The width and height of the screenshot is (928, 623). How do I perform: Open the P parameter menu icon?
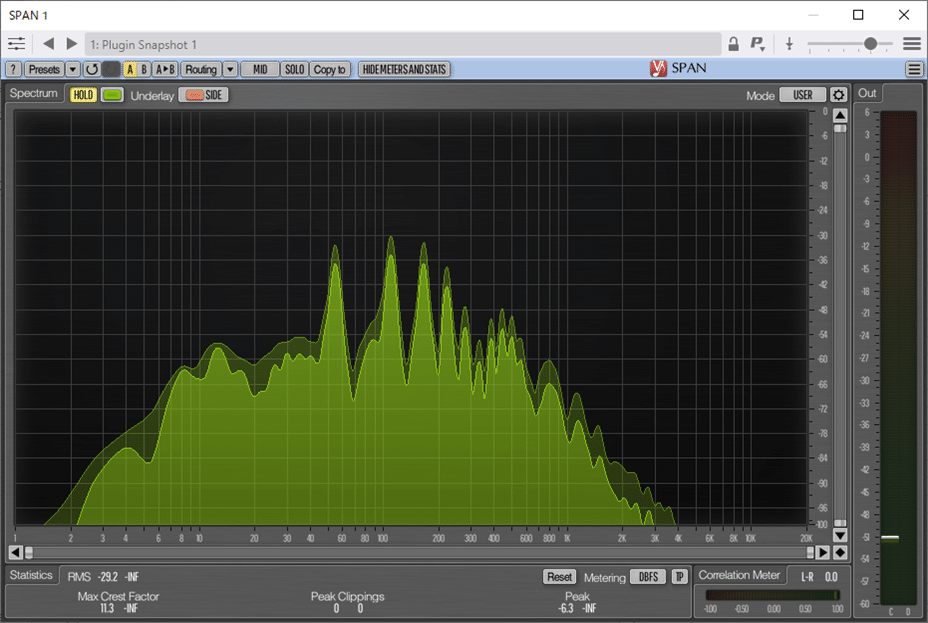[758, 44]
